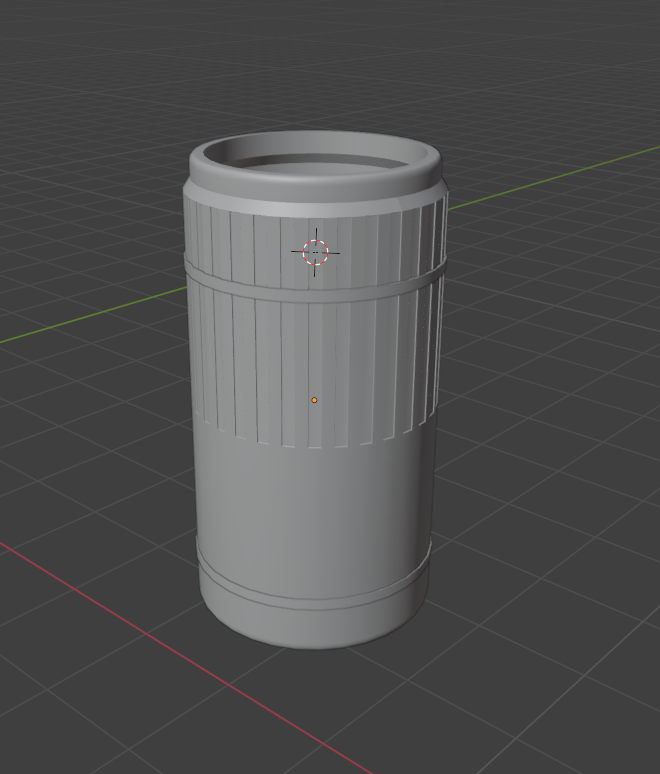This screenshot has height=774, width=660.
Task: Click the orange origin dot on the cylinder
Action: tap(314, 400)
